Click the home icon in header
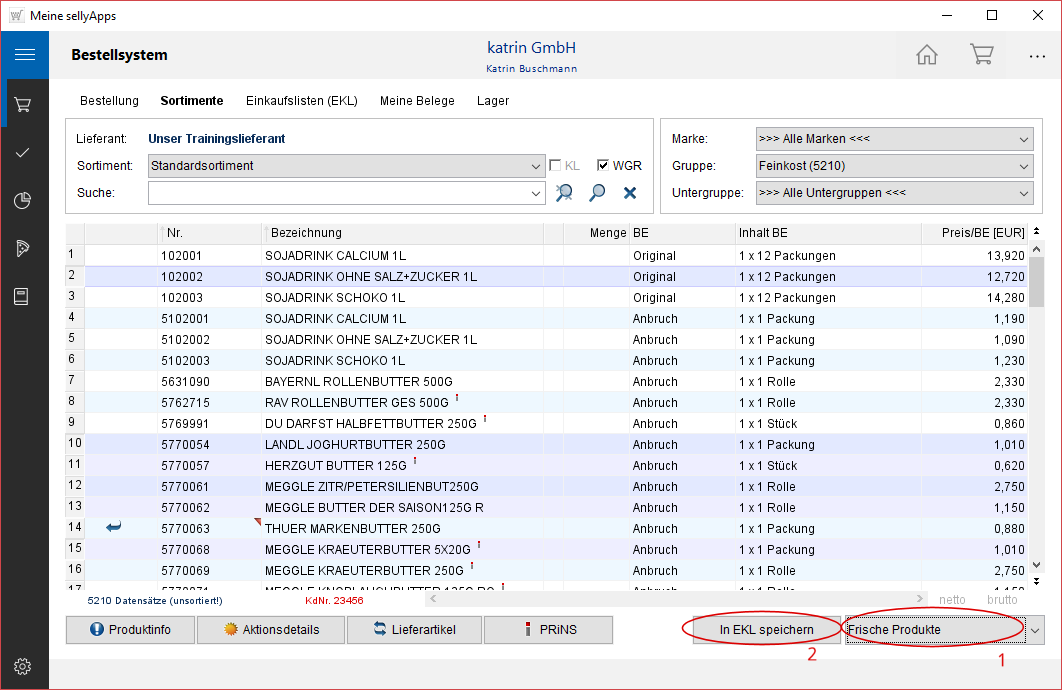 [x=927, y=55]
